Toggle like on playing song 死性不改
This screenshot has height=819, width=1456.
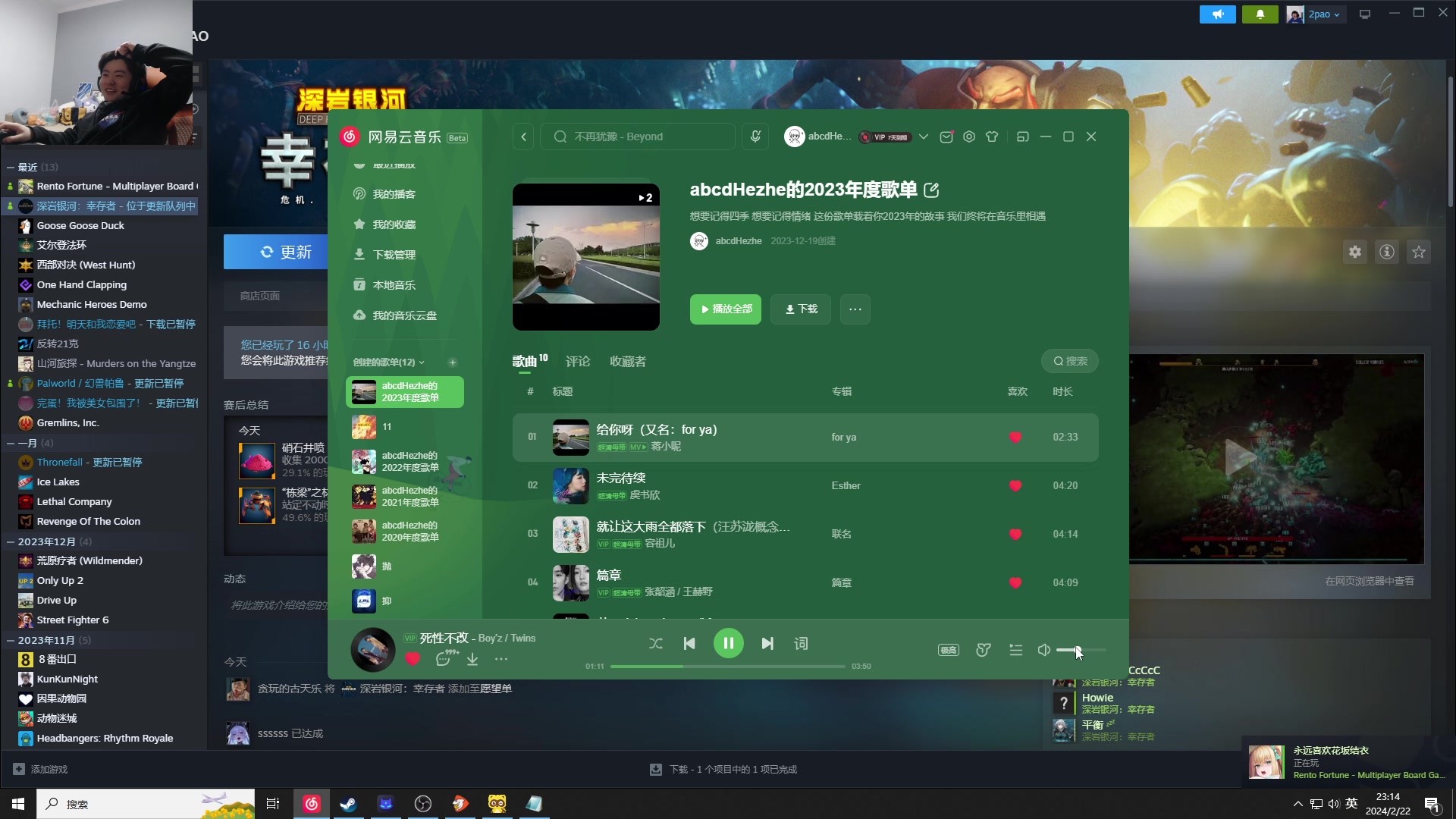(413, 659)
